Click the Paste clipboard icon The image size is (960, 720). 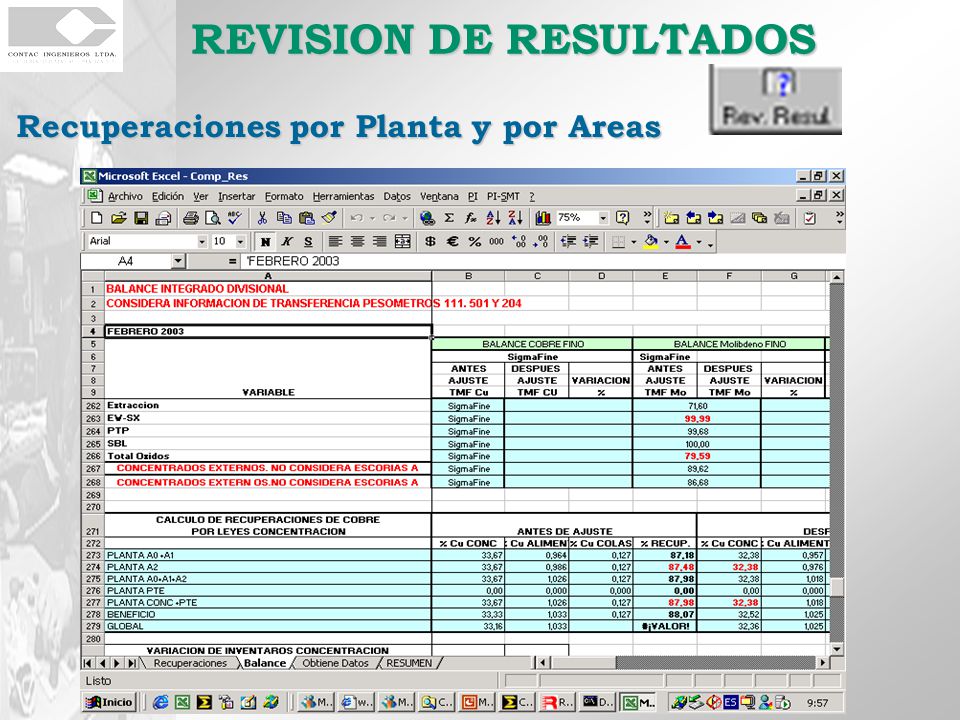coord(306,218)
